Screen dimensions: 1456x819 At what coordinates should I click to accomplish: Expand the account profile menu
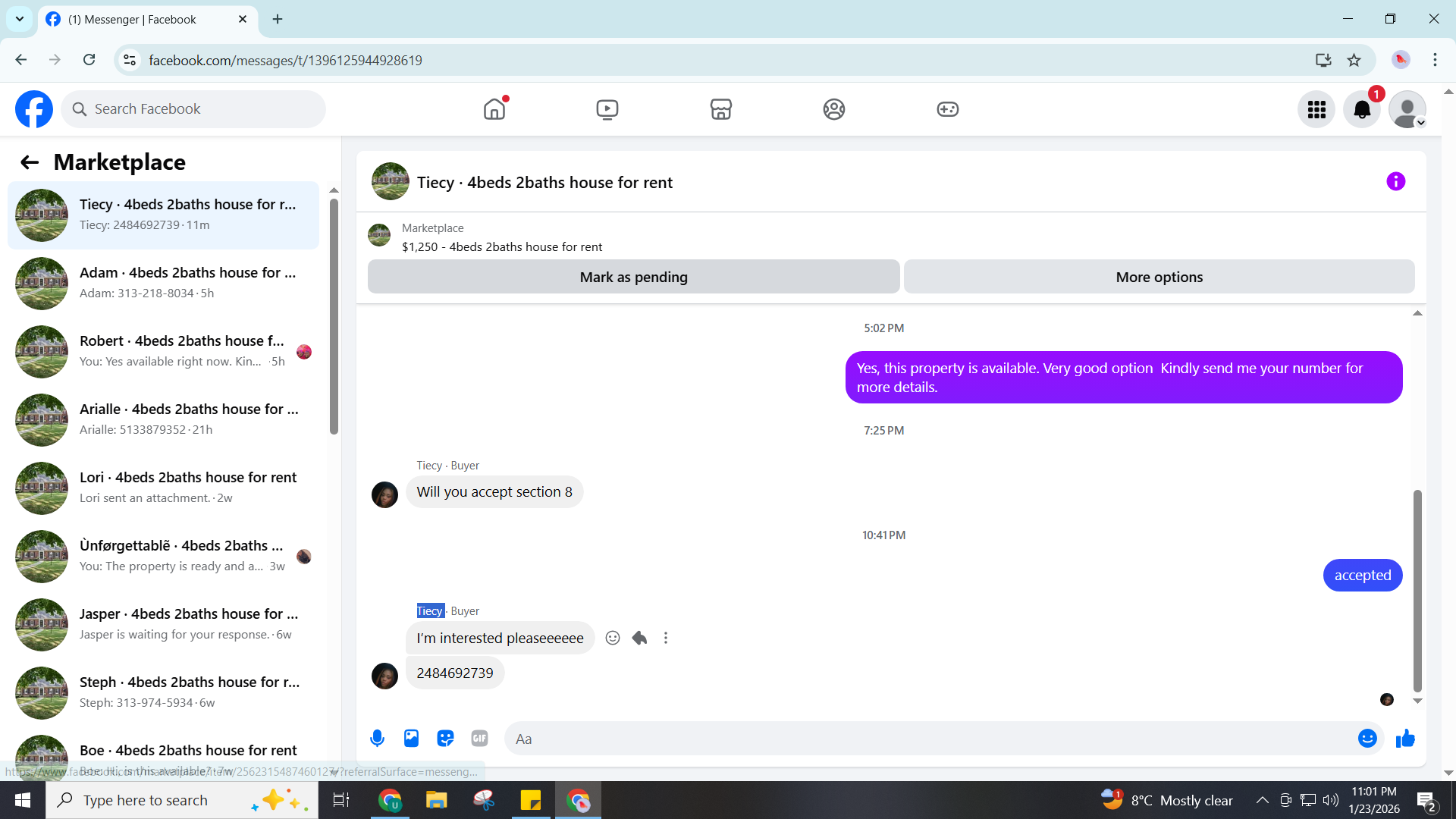click(1407, 110)
